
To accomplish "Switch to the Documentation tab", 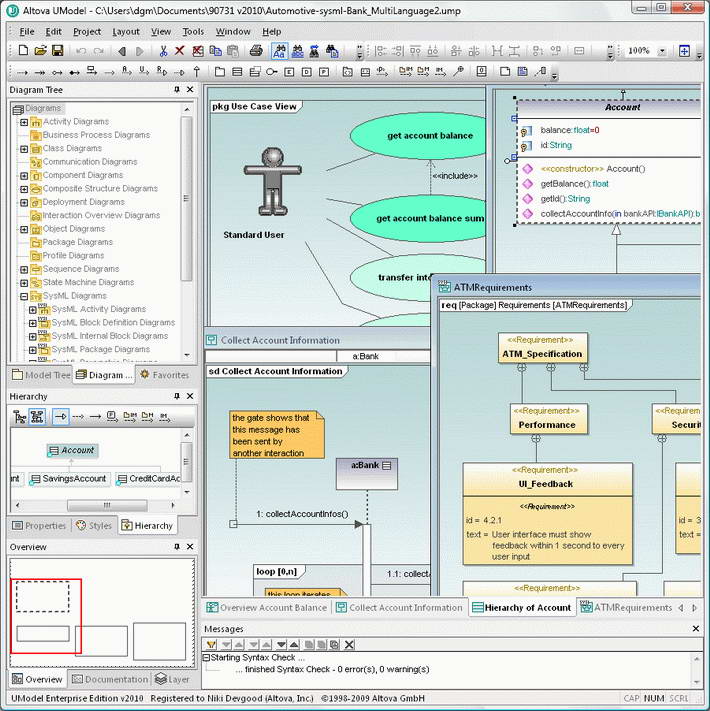I will tap(110, 679).
